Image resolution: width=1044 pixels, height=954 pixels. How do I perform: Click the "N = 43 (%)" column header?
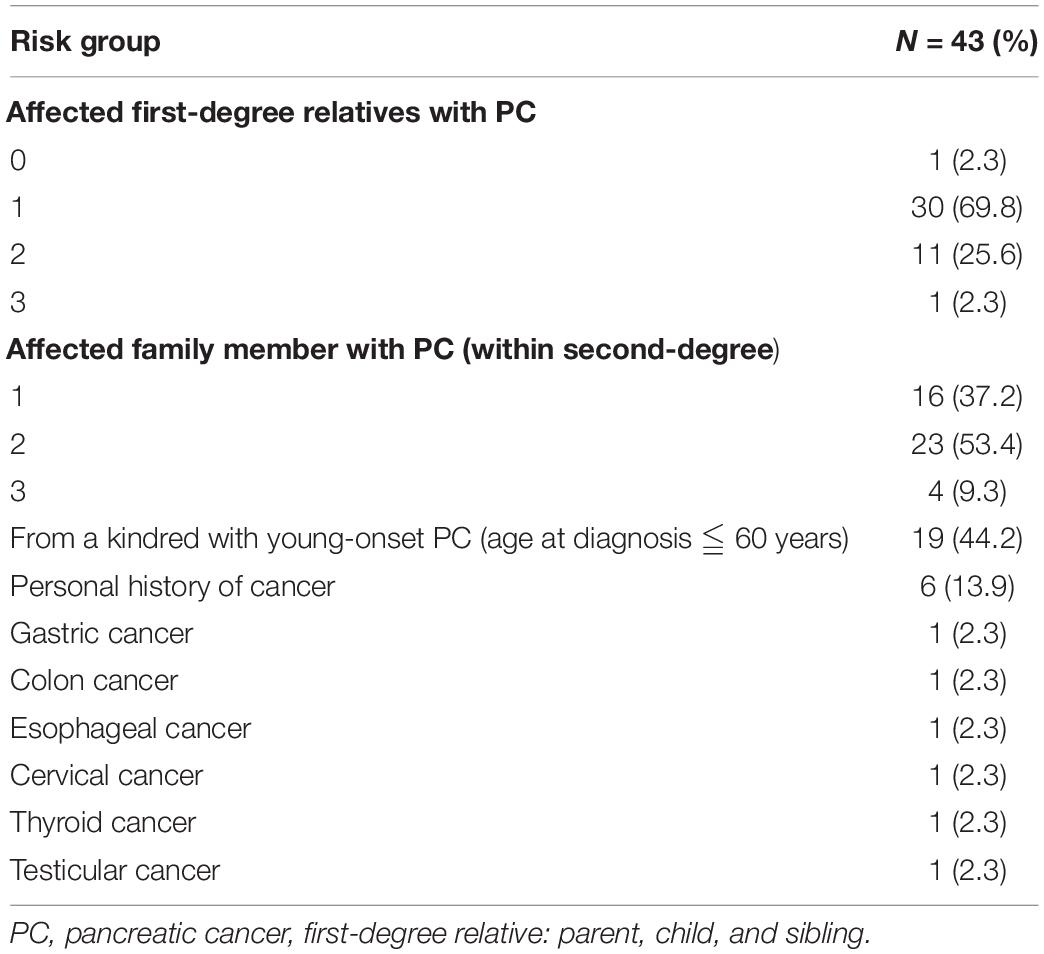click(x=966, y=42)
